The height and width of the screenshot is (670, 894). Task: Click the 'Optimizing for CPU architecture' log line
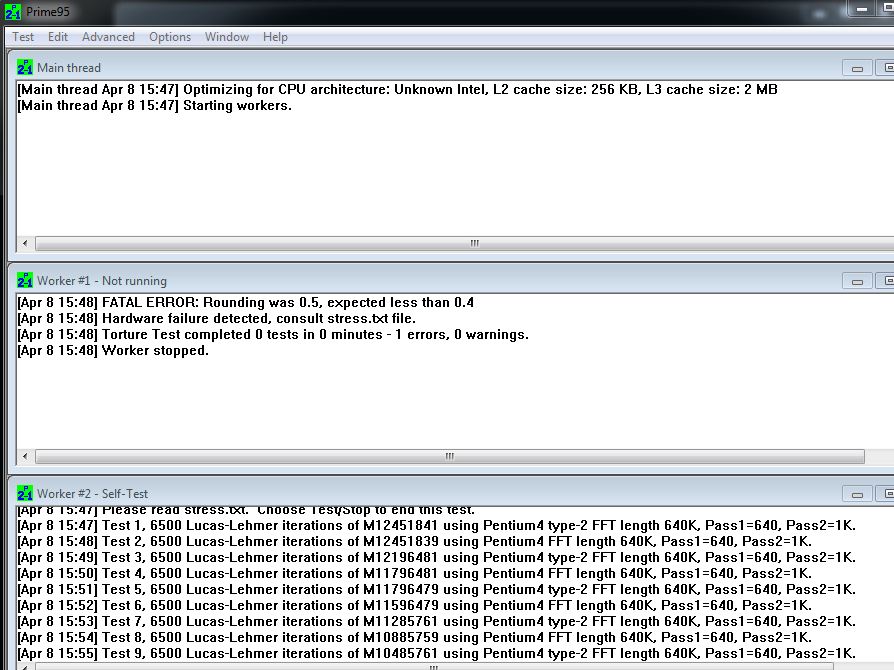coord(397,90)
